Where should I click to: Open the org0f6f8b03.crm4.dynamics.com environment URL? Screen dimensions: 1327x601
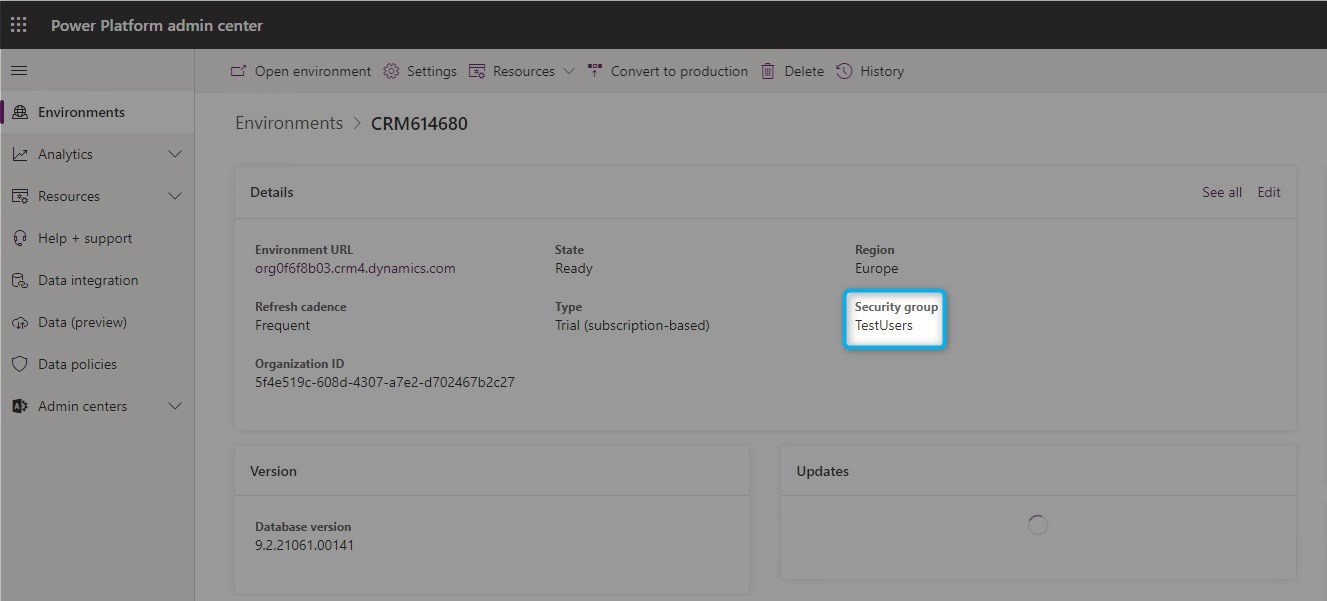click(x=355, y=268)
